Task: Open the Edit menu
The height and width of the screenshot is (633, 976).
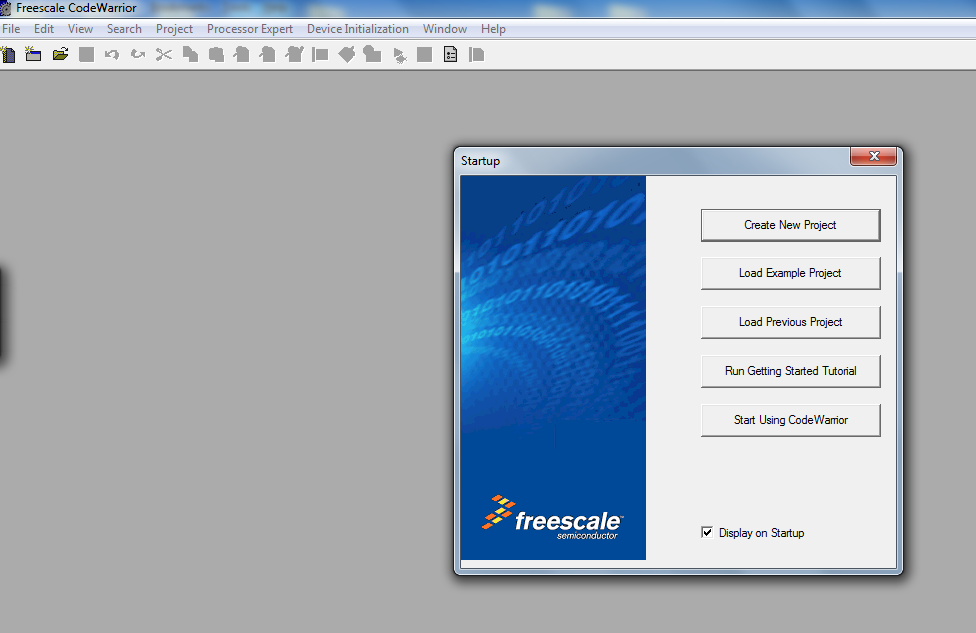Action: (x=44, y=29)
